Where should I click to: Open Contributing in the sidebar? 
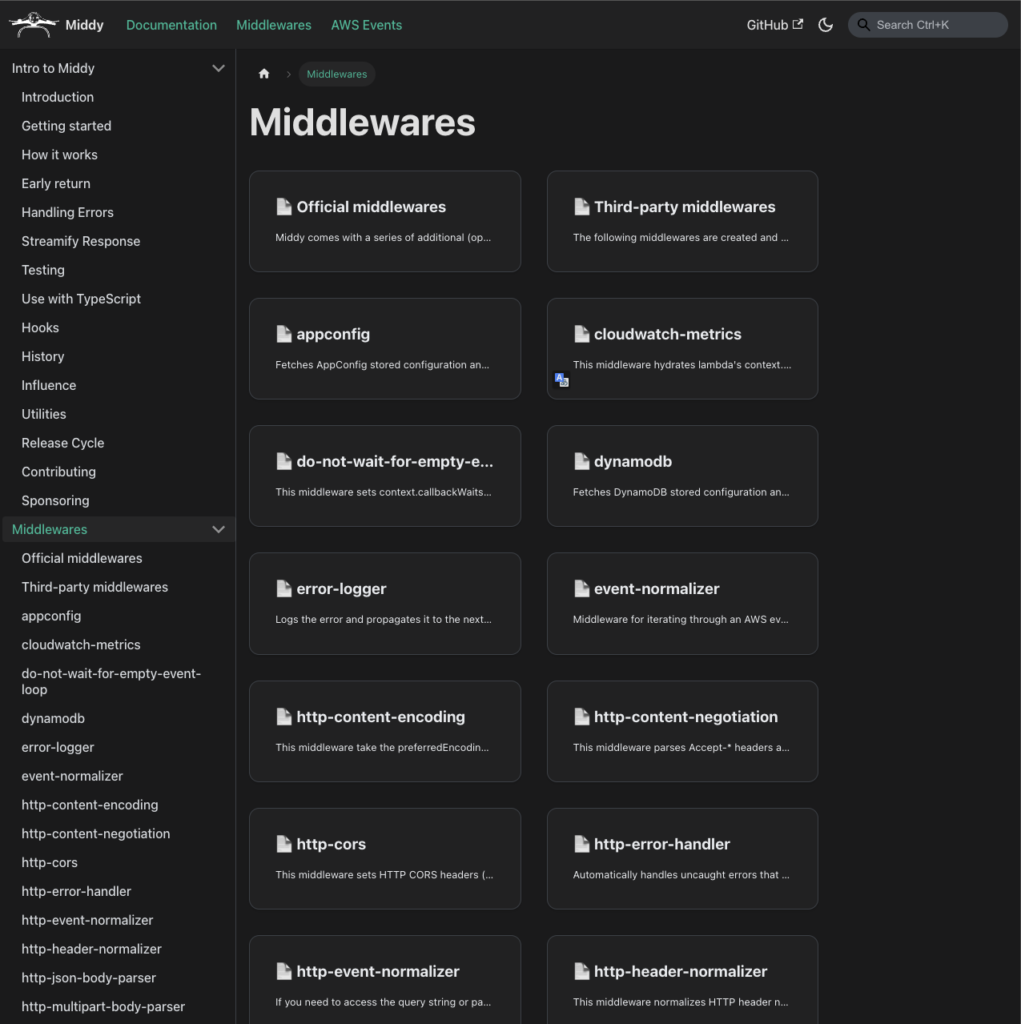point(59,472)
